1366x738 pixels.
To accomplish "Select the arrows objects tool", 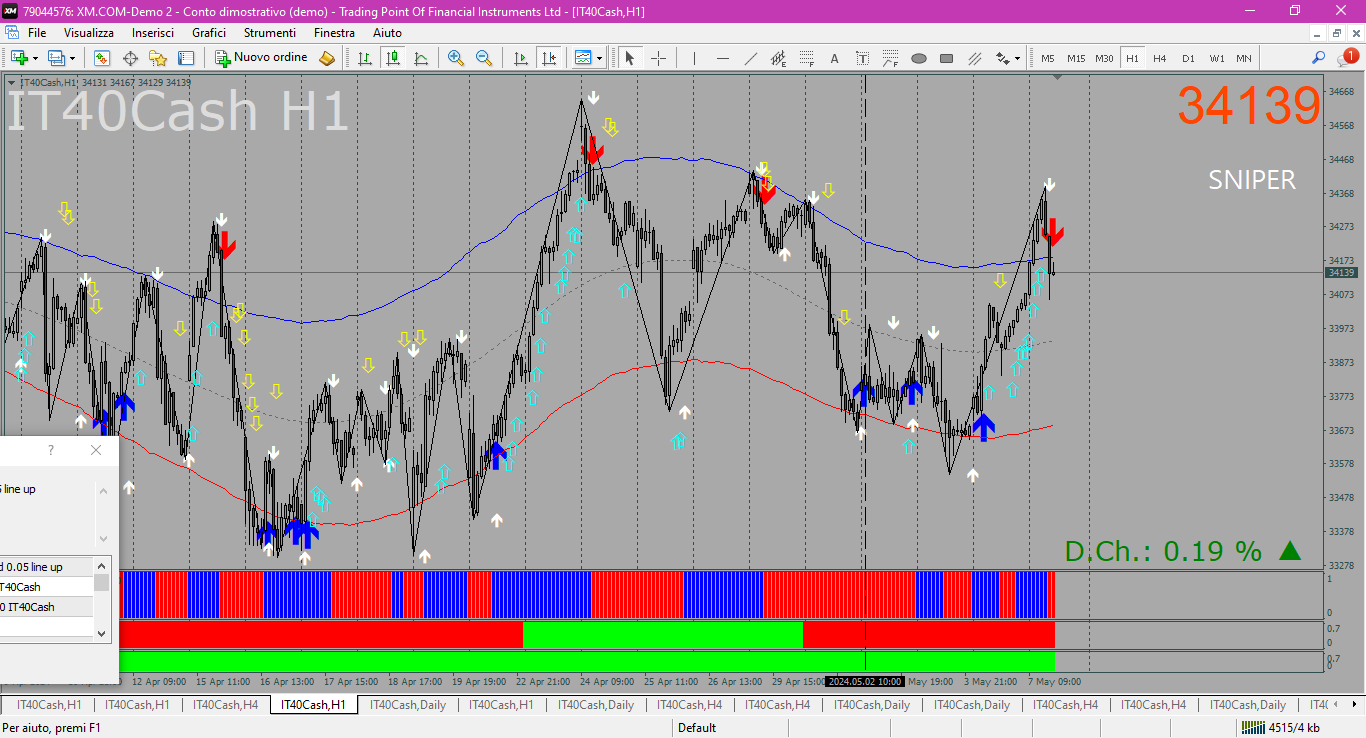I will pos(1002,58).
